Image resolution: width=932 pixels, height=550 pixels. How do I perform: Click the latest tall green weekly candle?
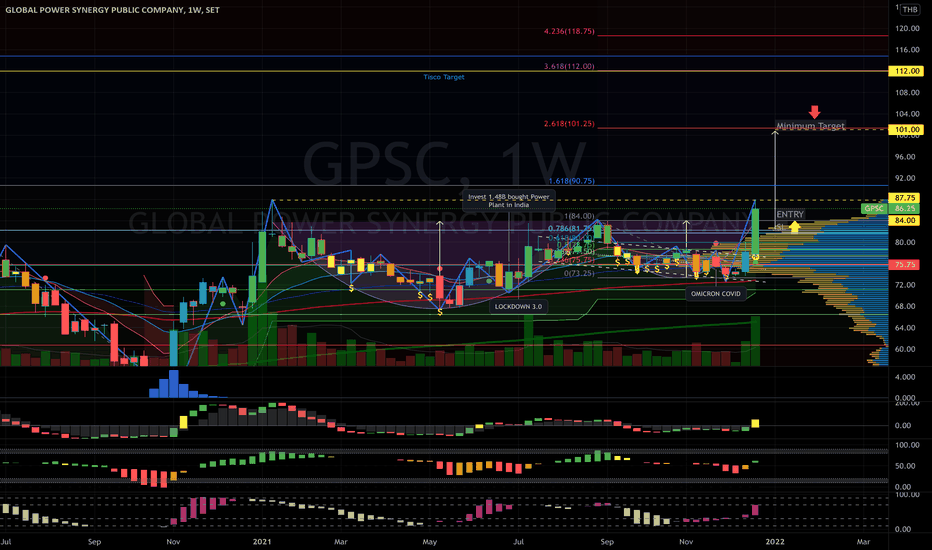pyautogui.click(x=755, y=229)
